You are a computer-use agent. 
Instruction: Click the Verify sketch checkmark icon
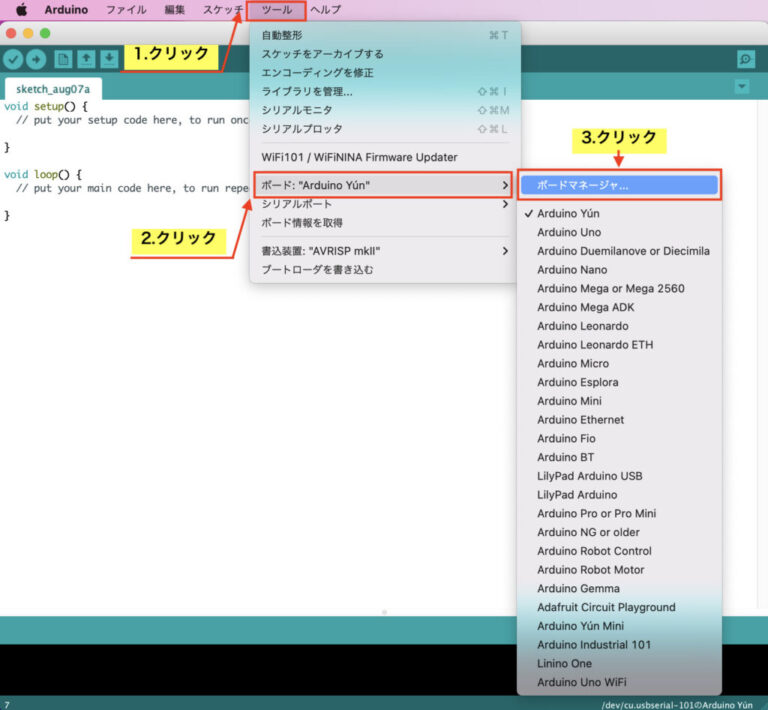pos(13,60)
